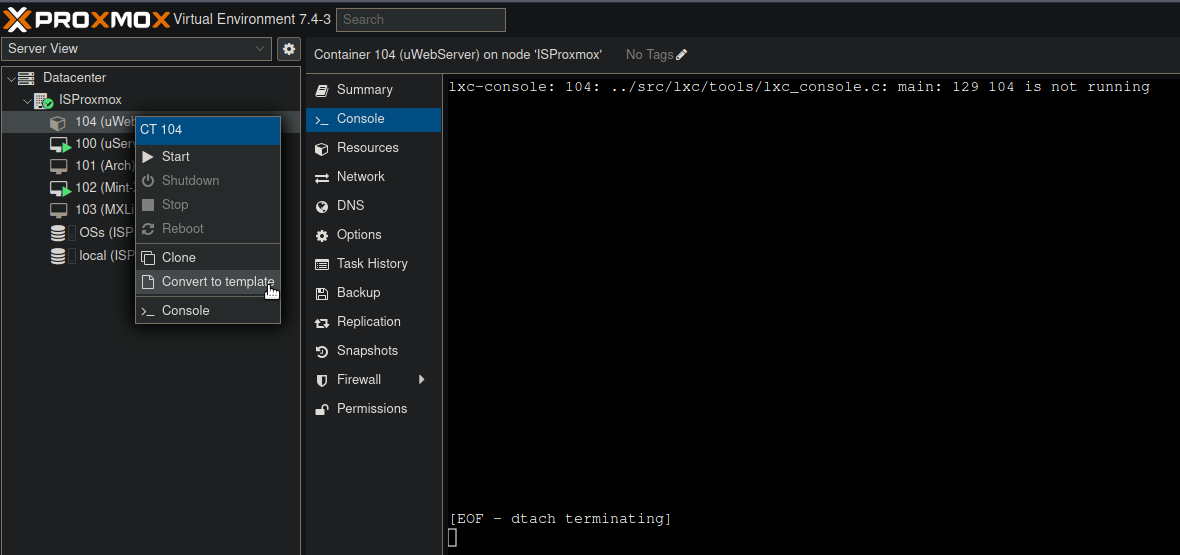This screenshot has height=555, width=1180.
Task: Go to the Replication section
Action: pos(373,322)
